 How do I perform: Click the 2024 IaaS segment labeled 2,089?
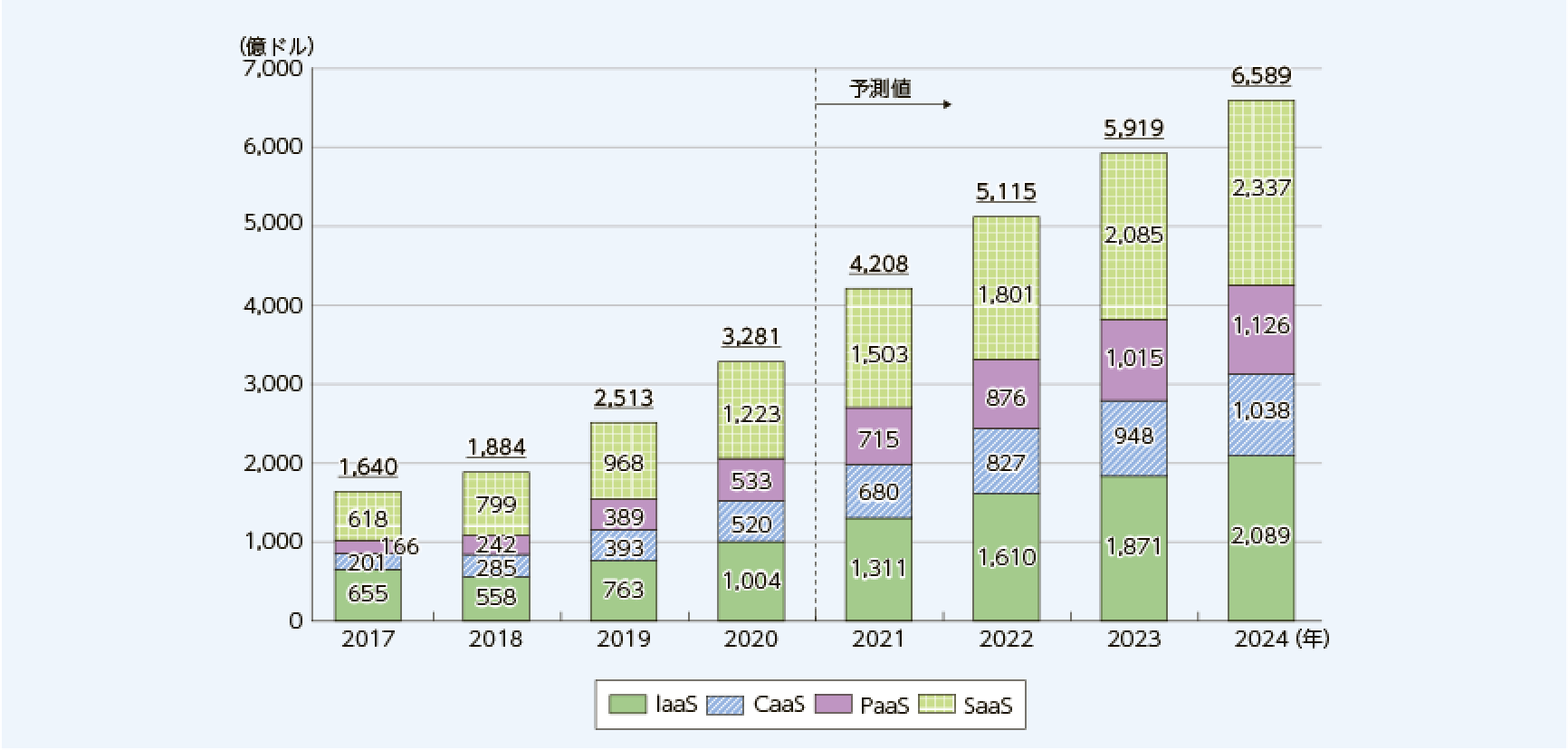(x=1261, y=537)
